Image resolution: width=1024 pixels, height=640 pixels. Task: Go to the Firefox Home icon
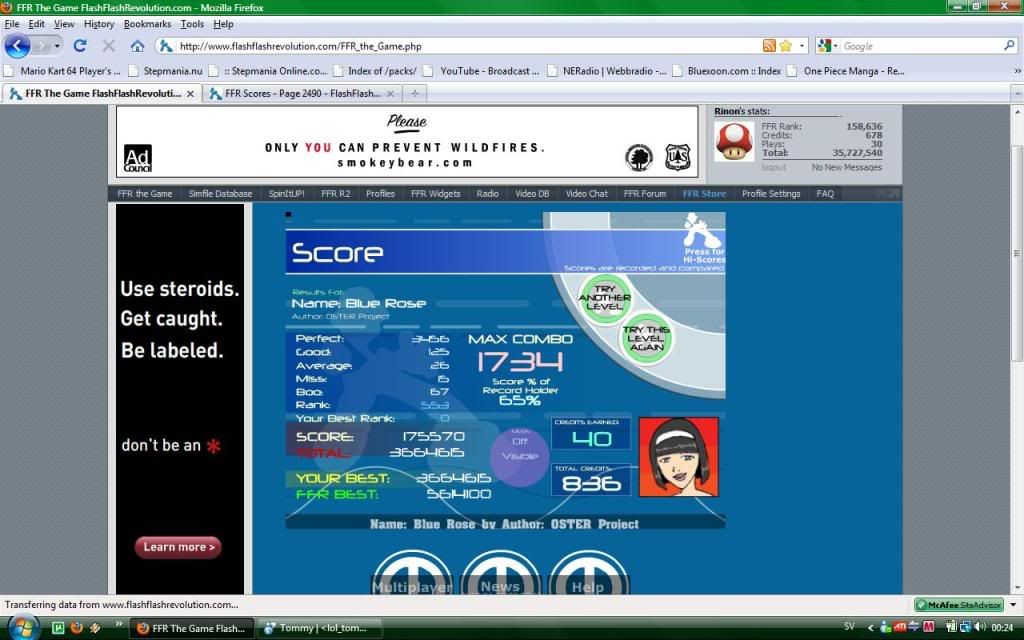[x=137, y=46]
